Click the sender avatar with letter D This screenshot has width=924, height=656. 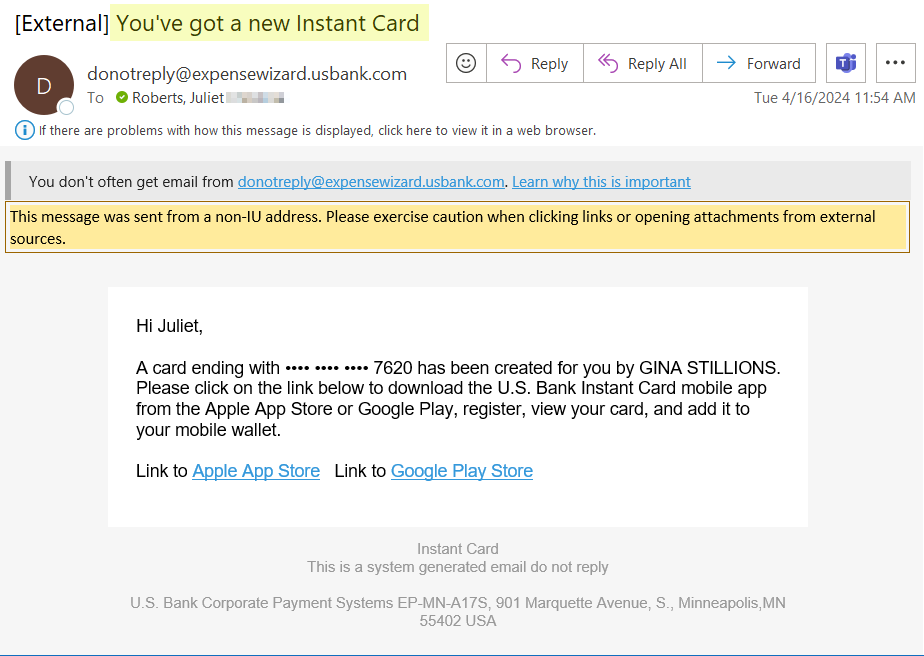click(44, 85)
